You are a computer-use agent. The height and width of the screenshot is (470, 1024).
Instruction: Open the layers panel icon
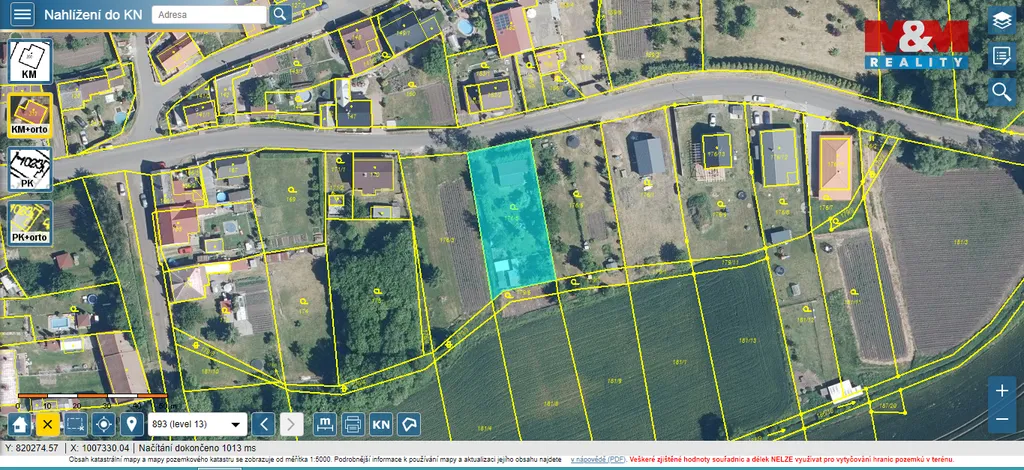coord(1001,21)
